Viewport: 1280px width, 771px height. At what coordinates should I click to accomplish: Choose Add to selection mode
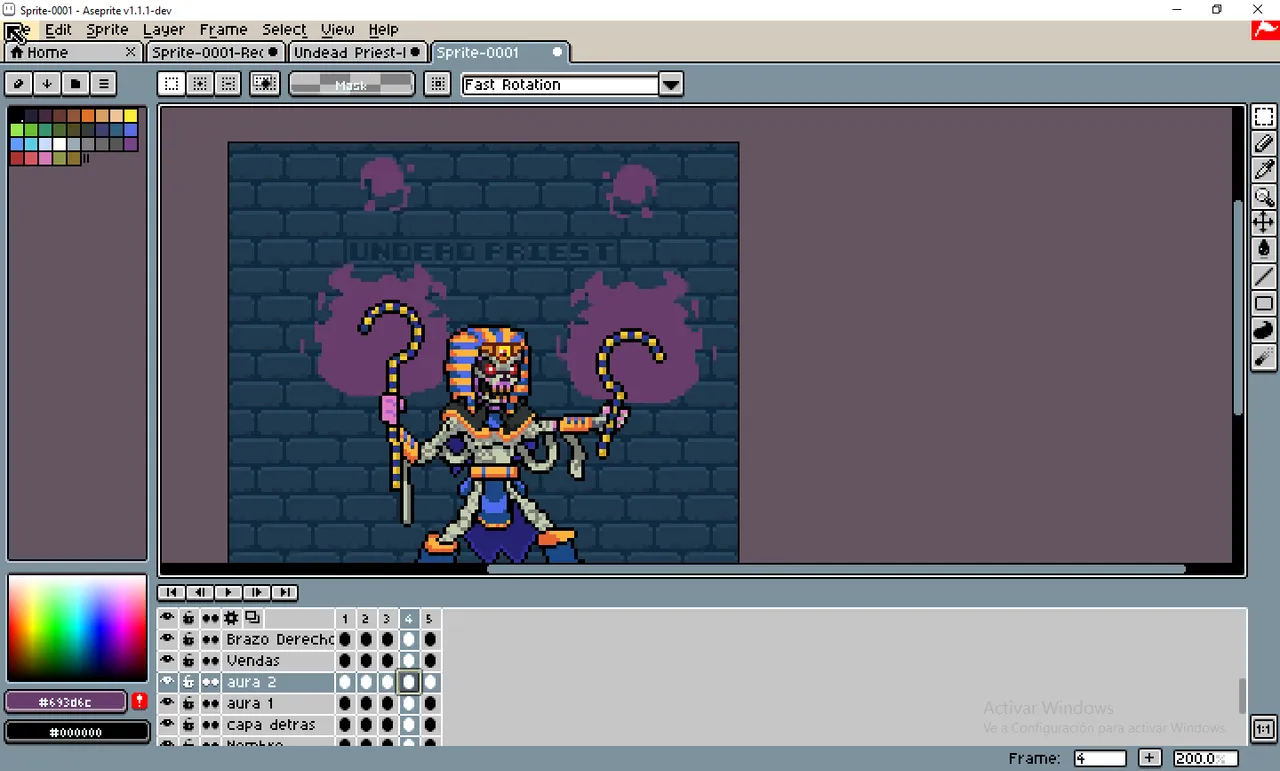pos(200,84)
